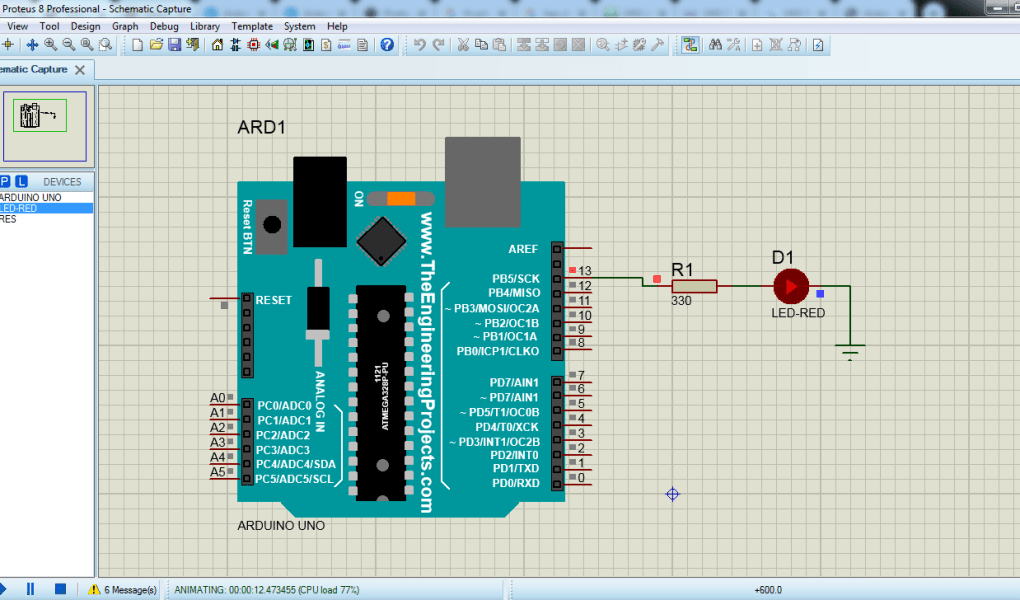Pause the running simulation
1020x600 pixels.
30,589
